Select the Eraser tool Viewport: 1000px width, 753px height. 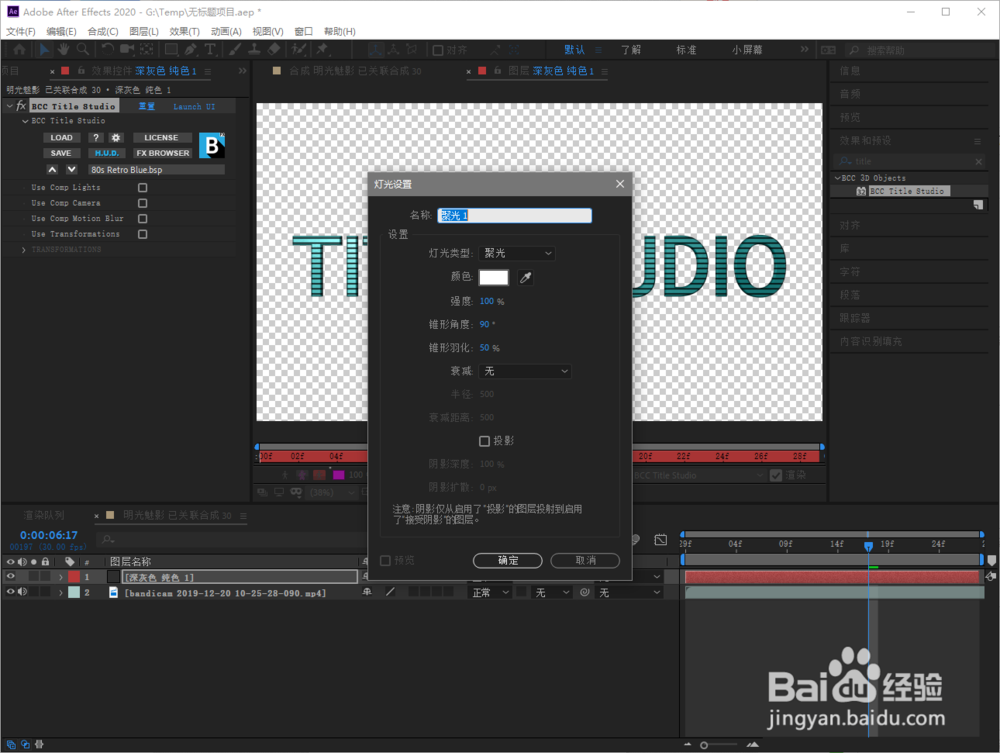click(274, 49)
